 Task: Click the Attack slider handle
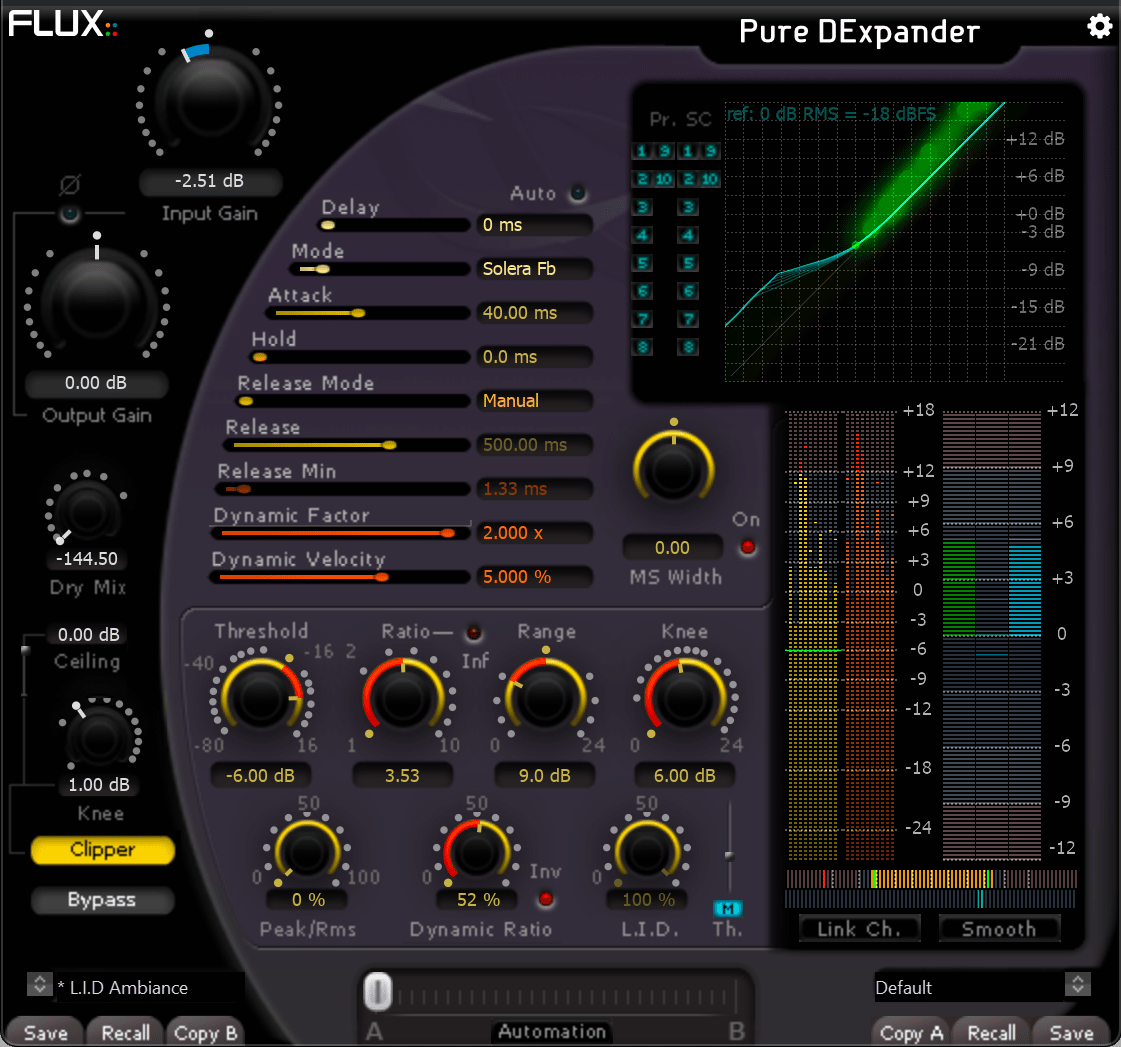357,313
